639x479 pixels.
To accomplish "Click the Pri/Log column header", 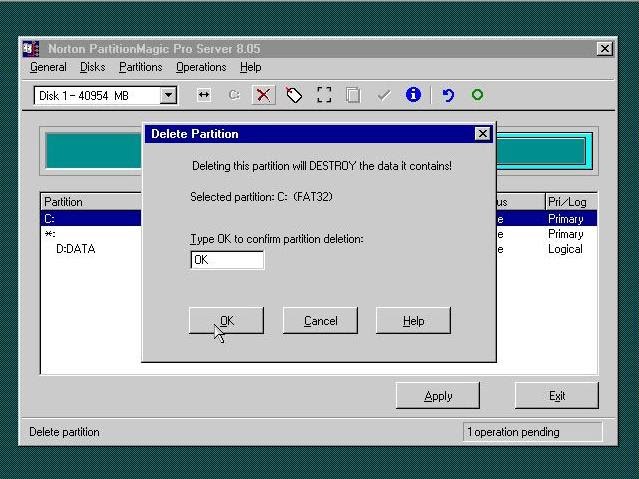I will pyautogui.click(x=571, y=202).
